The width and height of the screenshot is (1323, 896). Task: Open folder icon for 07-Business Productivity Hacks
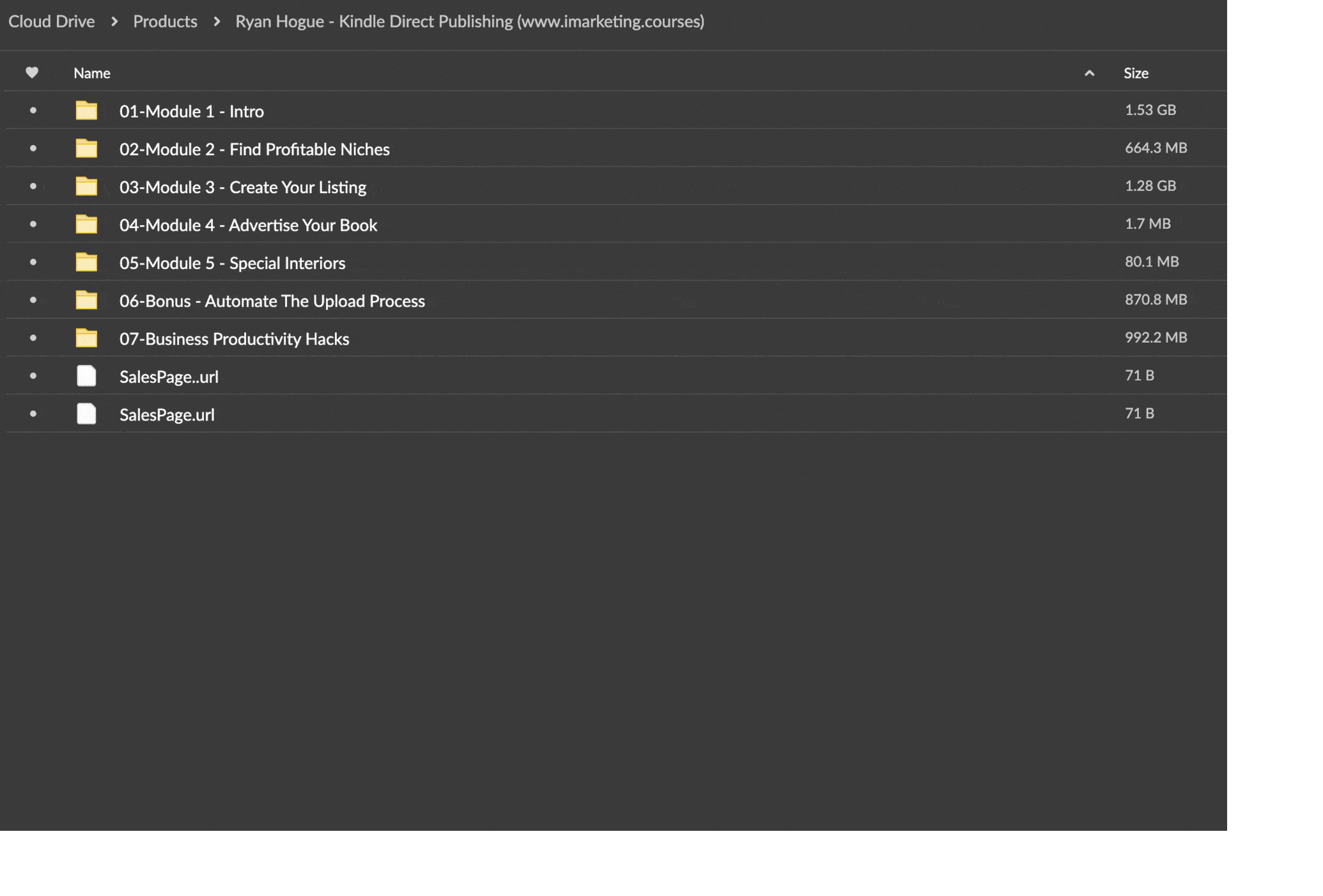86,338
